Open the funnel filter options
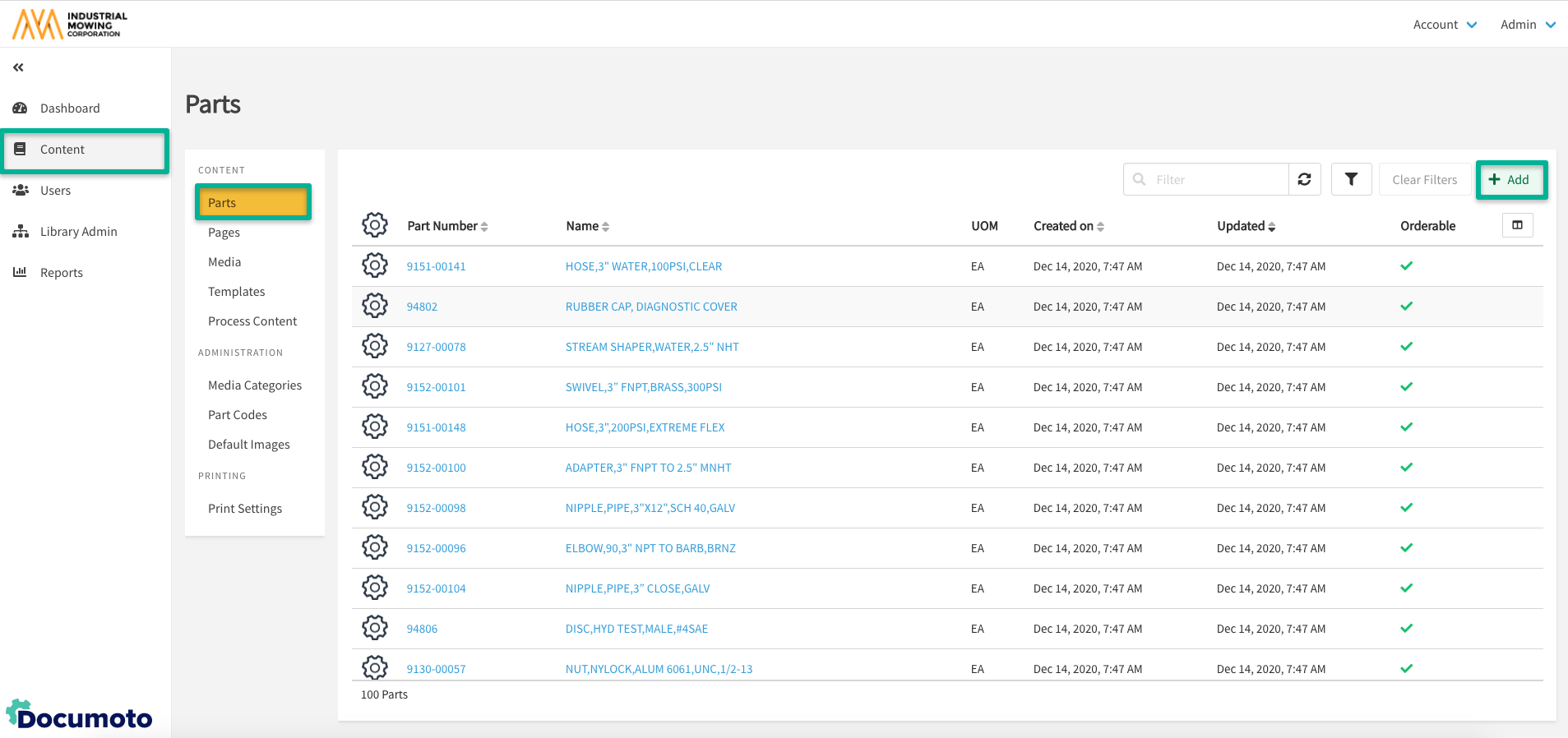This screenshot has height=738, width=1568. (1351, 179)
